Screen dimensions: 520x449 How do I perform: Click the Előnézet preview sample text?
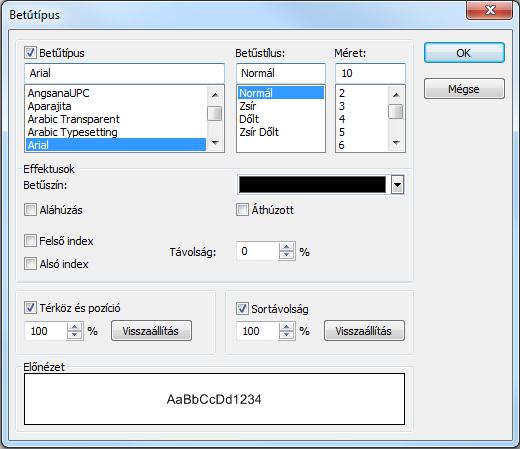tap(214, 399)
